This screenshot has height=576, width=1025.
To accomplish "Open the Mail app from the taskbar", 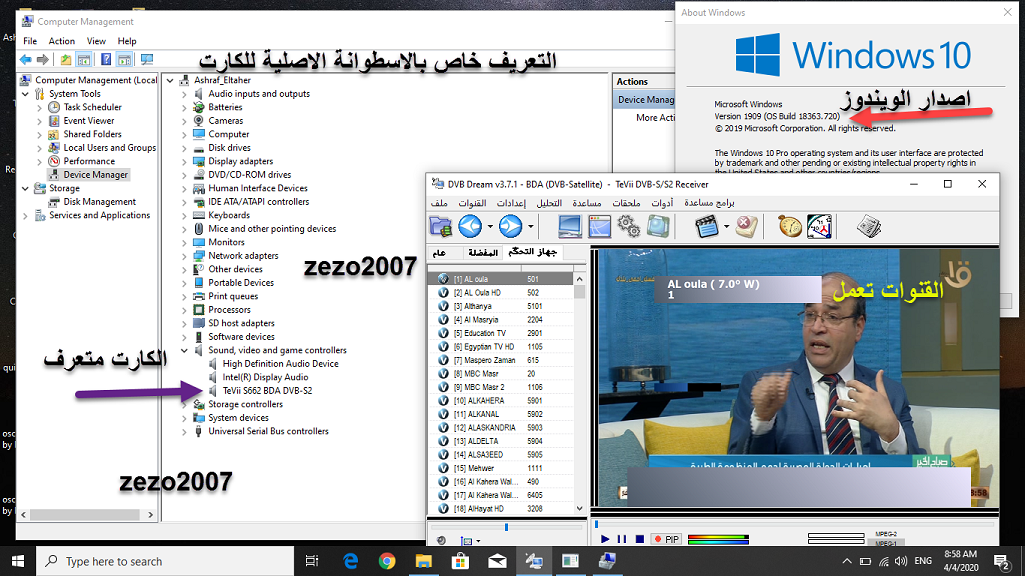I will pos(497,561).
